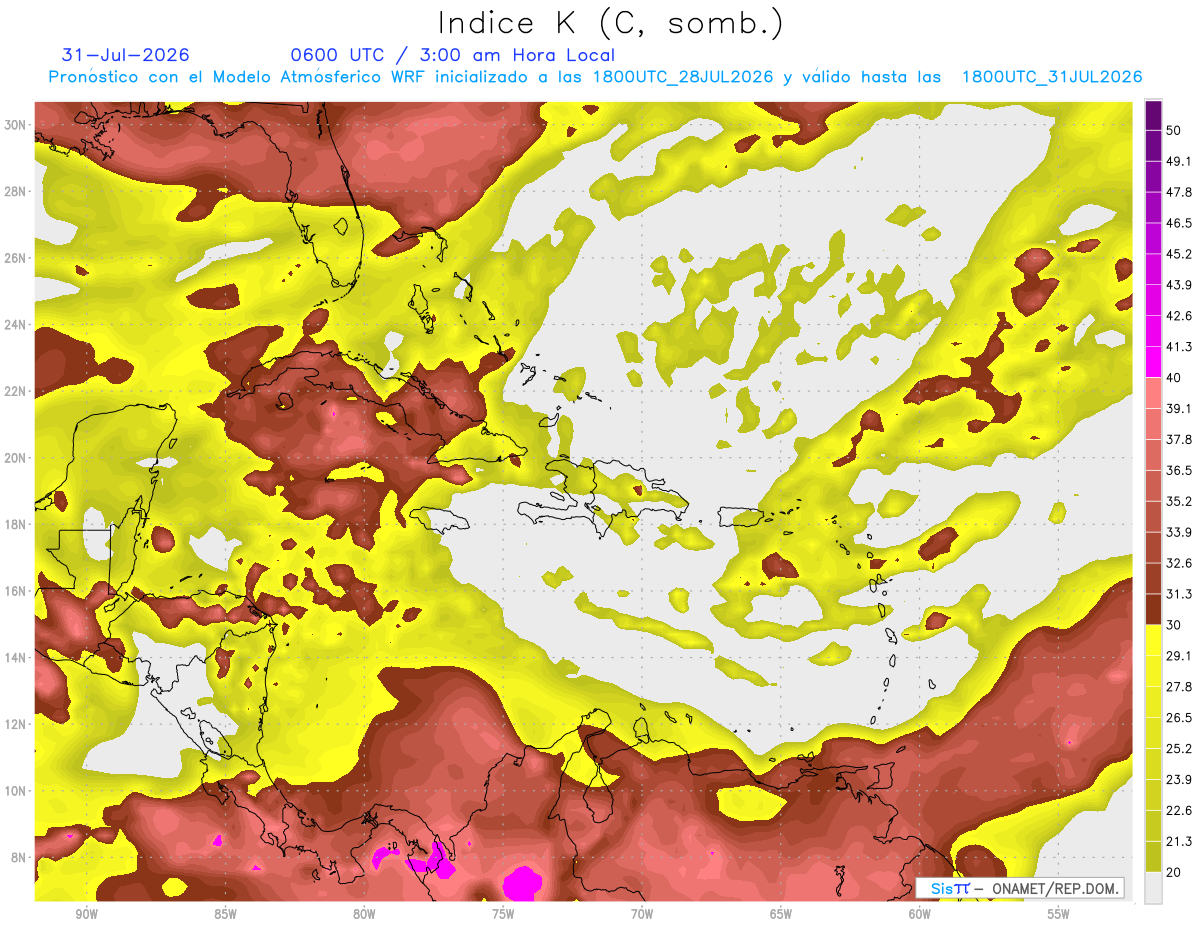Click the colorbar label '36.5'
The height and width of the screenshot is (927, 1200).
click(1179, 470)
